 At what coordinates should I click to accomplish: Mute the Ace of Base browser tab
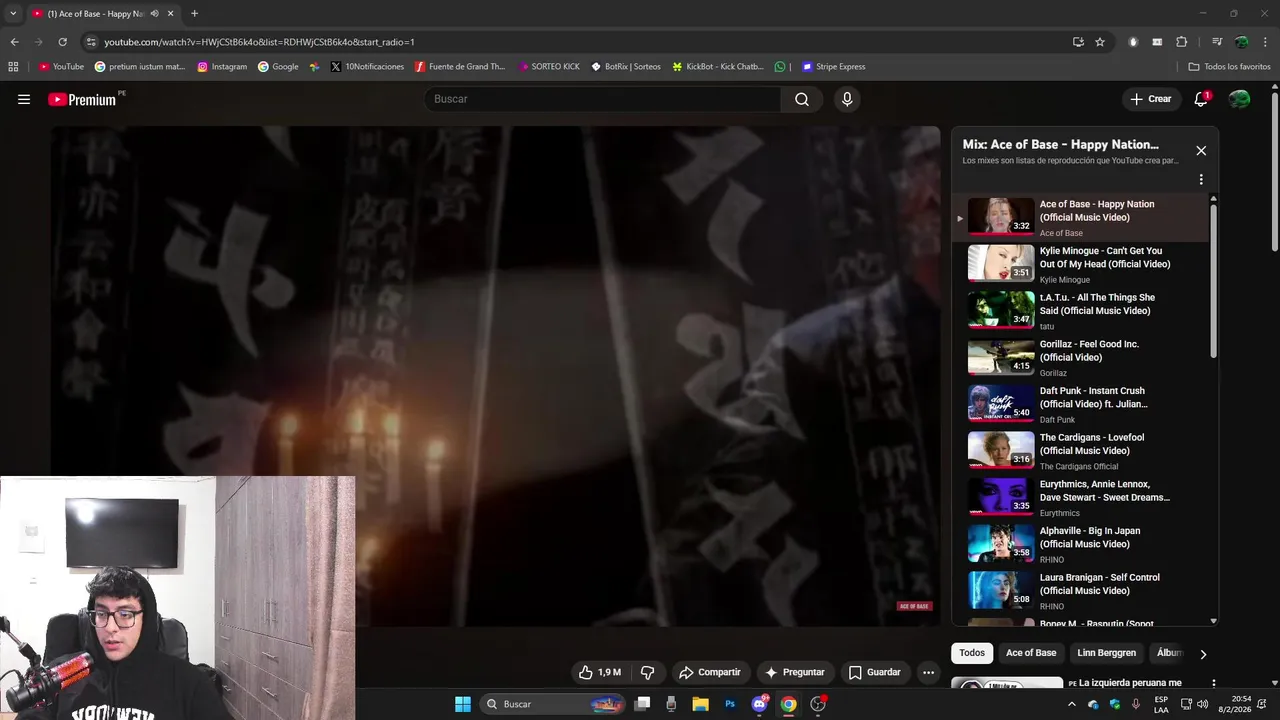pos(154,14)
